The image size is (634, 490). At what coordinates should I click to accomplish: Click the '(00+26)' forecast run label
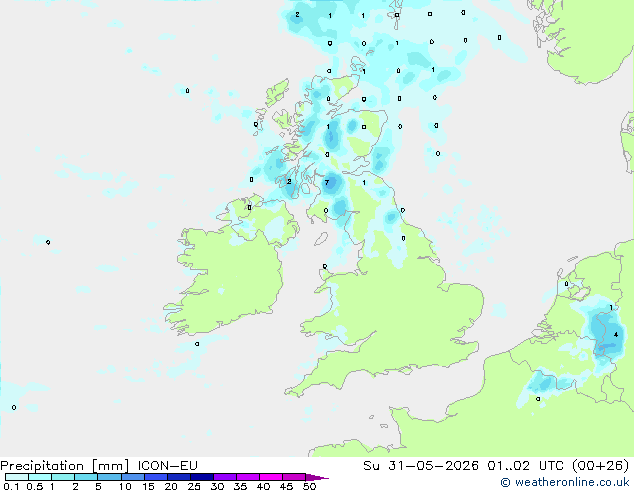(601, 466)
